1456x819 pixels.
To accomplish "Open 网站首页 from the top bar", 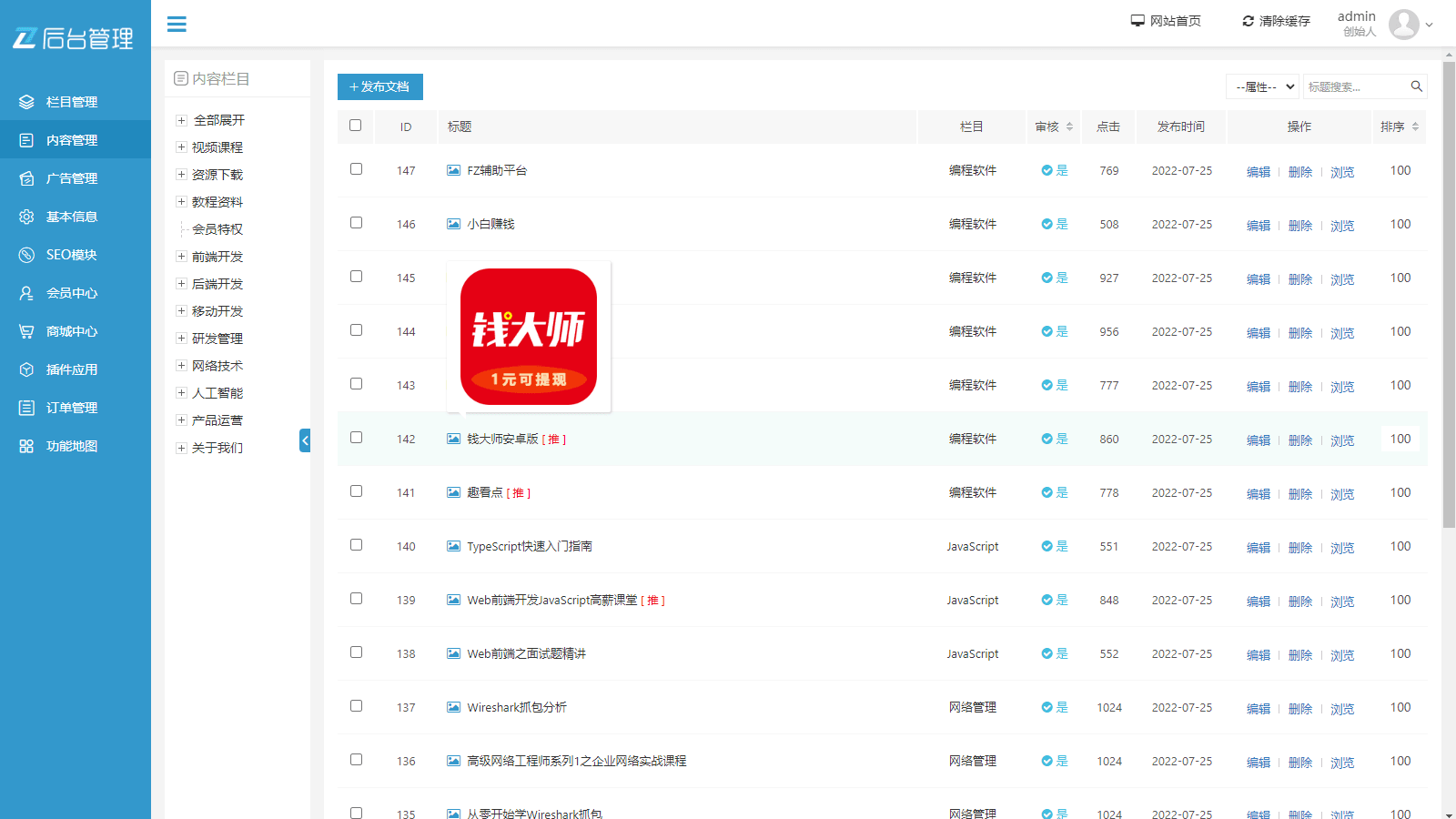I will (1174, 20).
